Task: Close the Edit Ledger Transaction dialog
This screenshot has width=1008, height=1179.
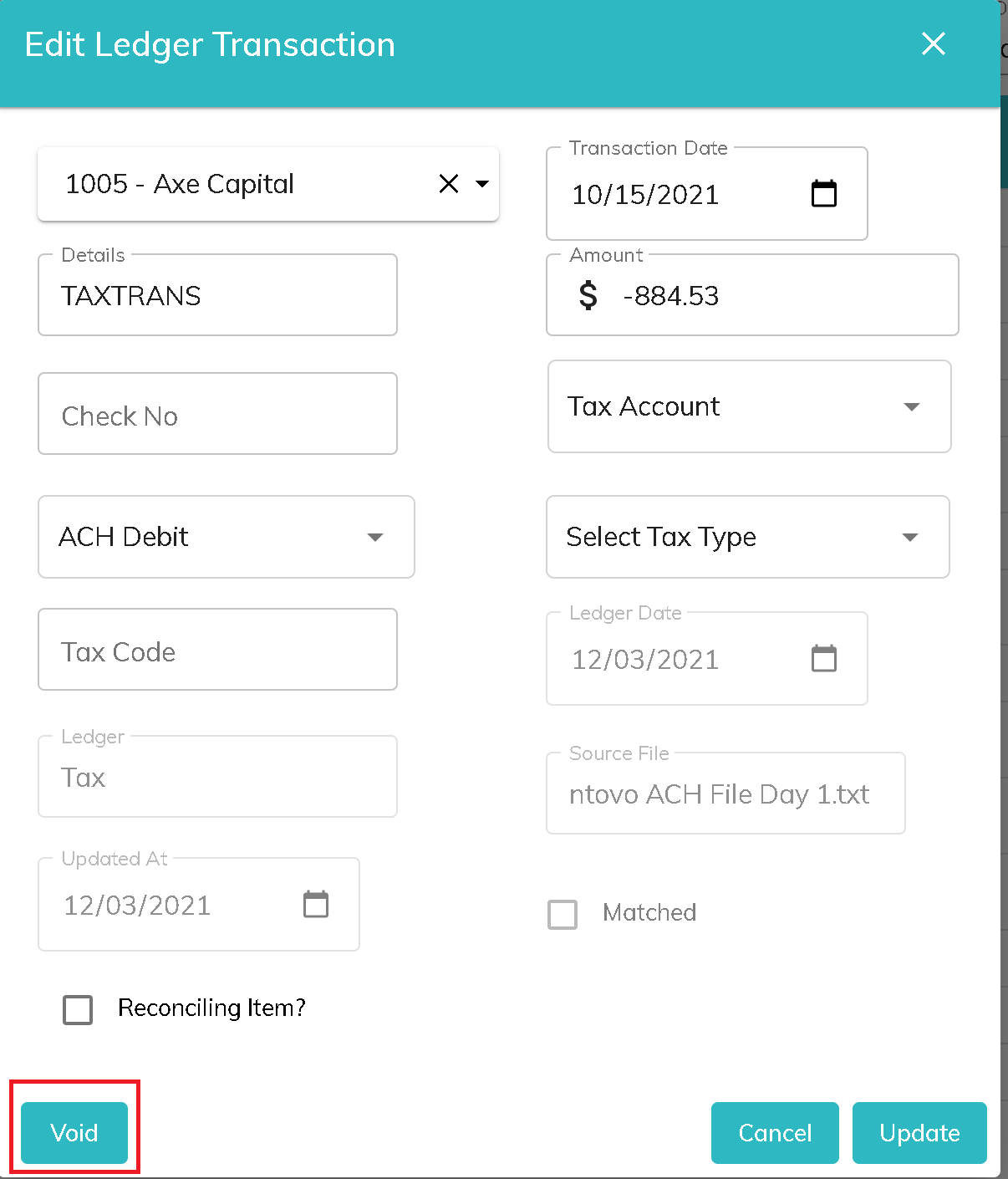Action: (933, 44)
